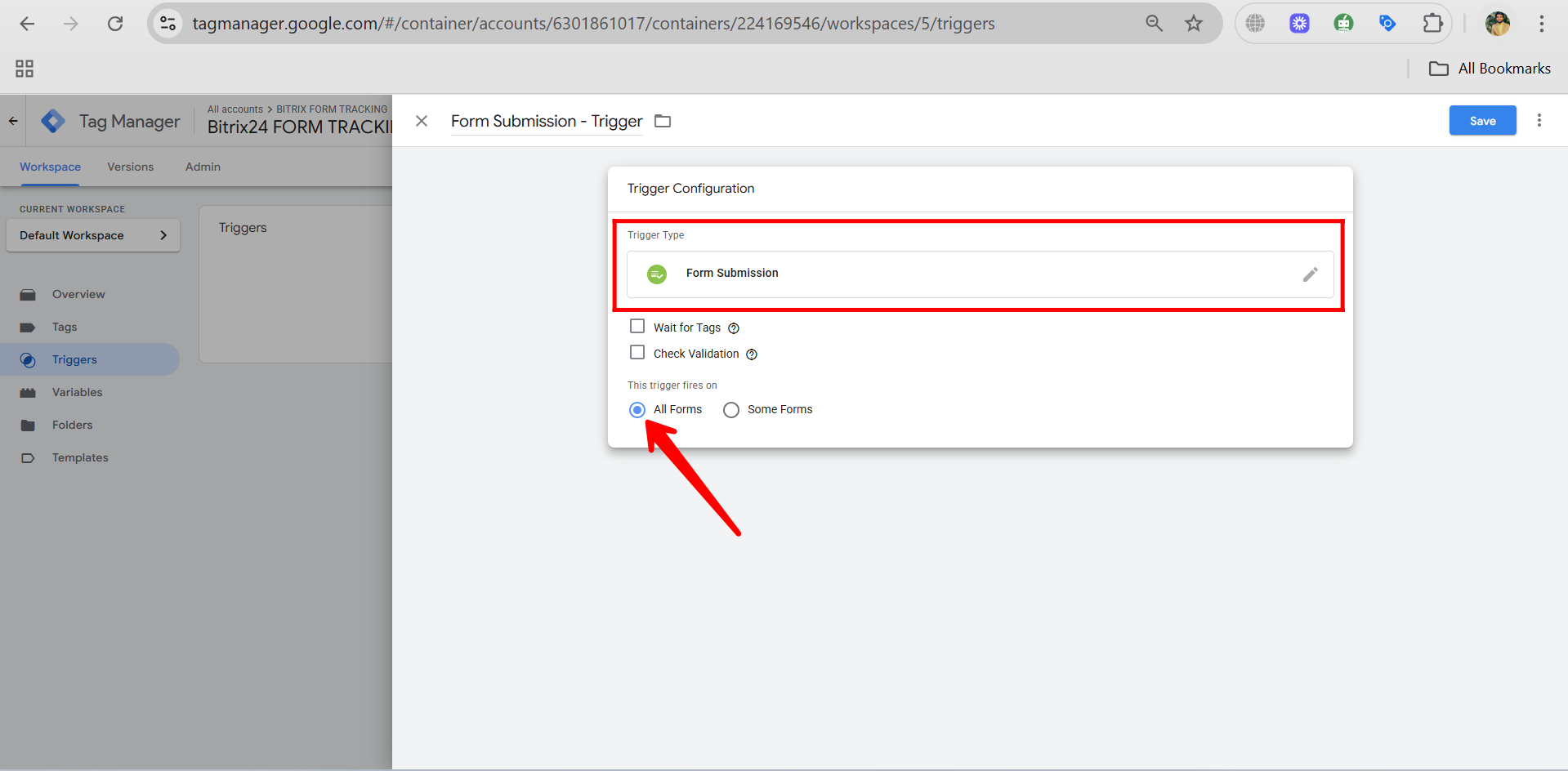Open Triggers in the sidebar

point(90,359)
